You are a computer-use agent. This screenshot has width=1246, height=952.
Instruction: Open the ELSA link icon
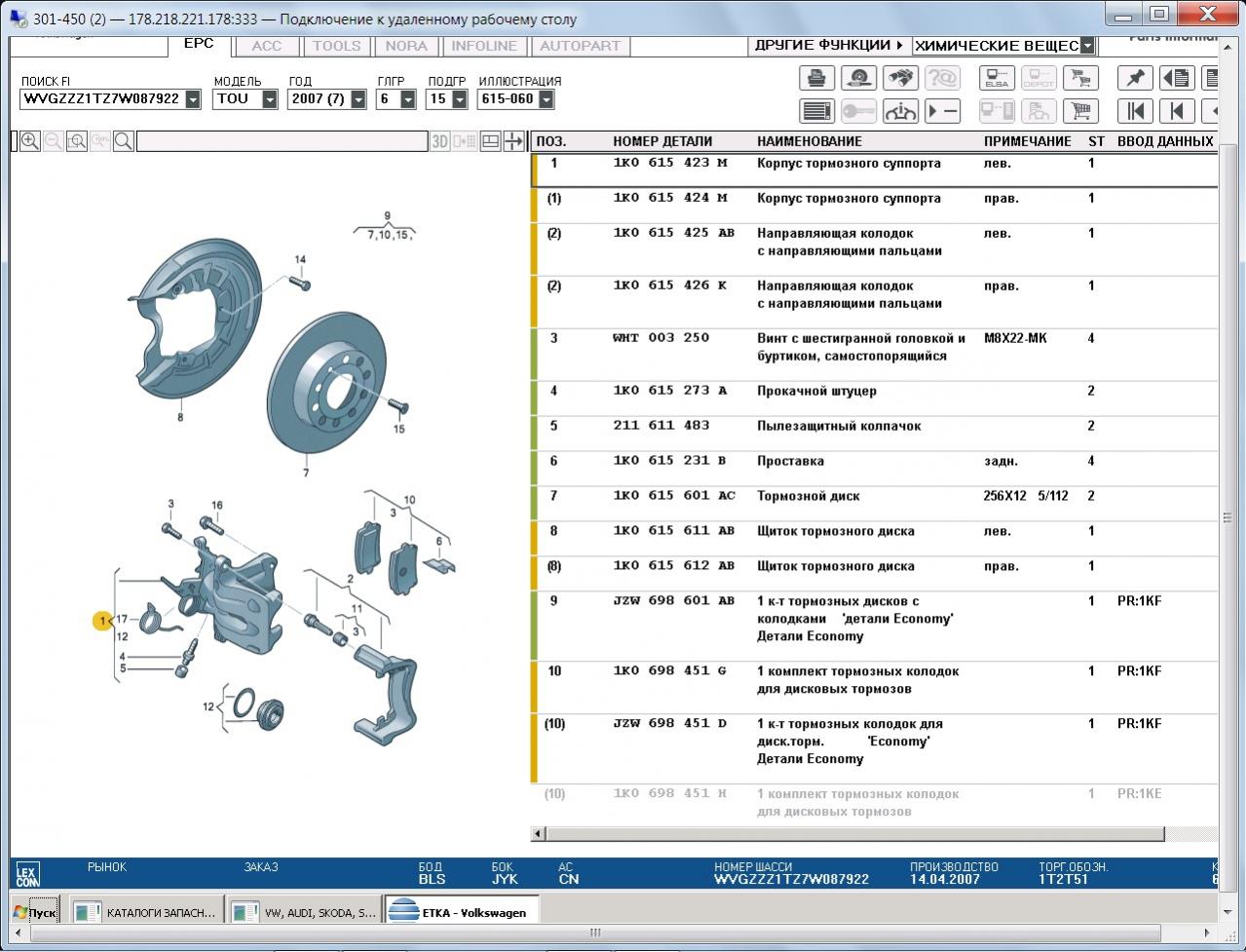click(x=996, y=78)
